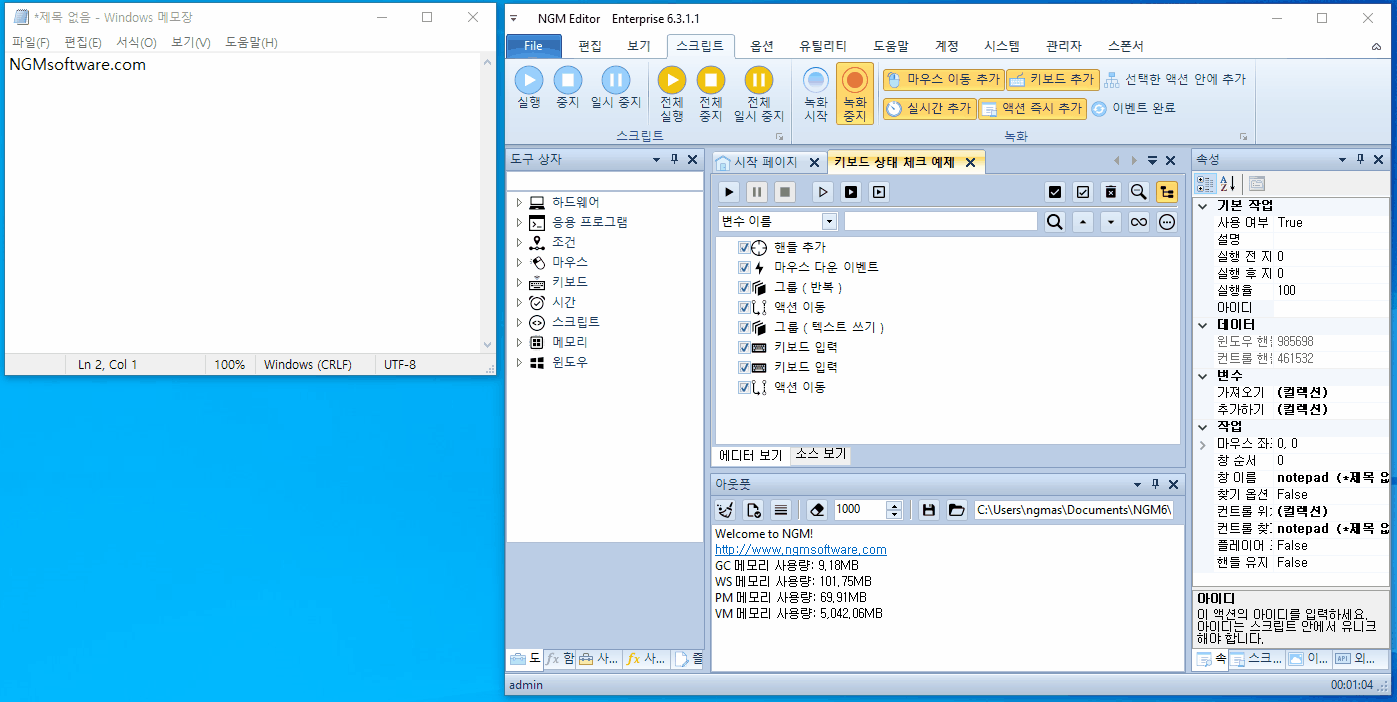Click the output log path field C:\Users\ngmas
The width and height of the screenshot is (1397, 702).
click(x=1074, y=510)
